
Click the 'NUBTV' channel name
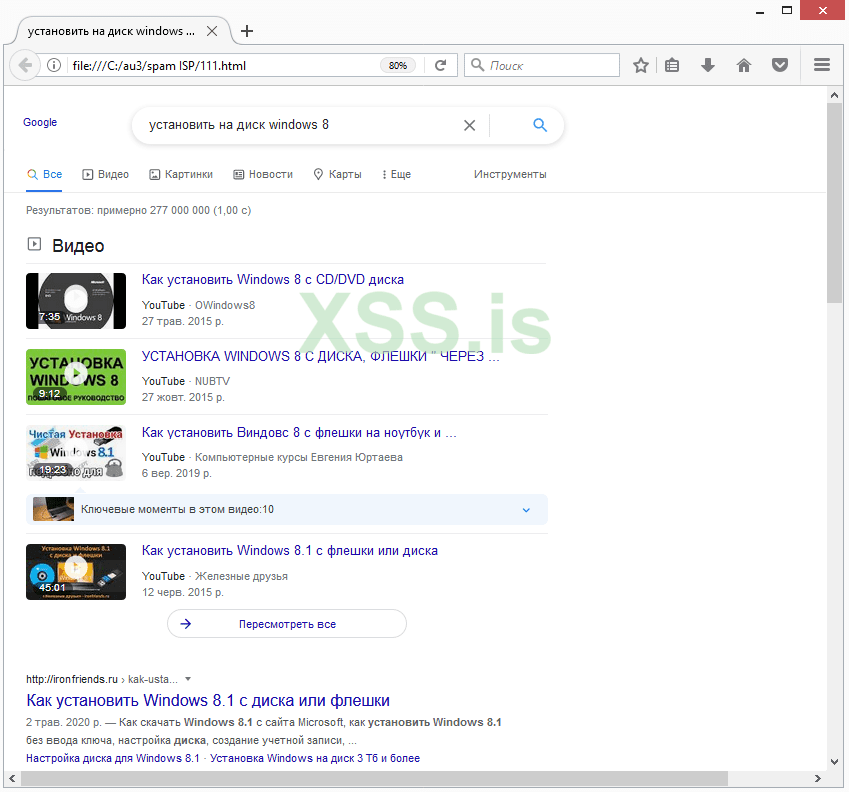212,381
